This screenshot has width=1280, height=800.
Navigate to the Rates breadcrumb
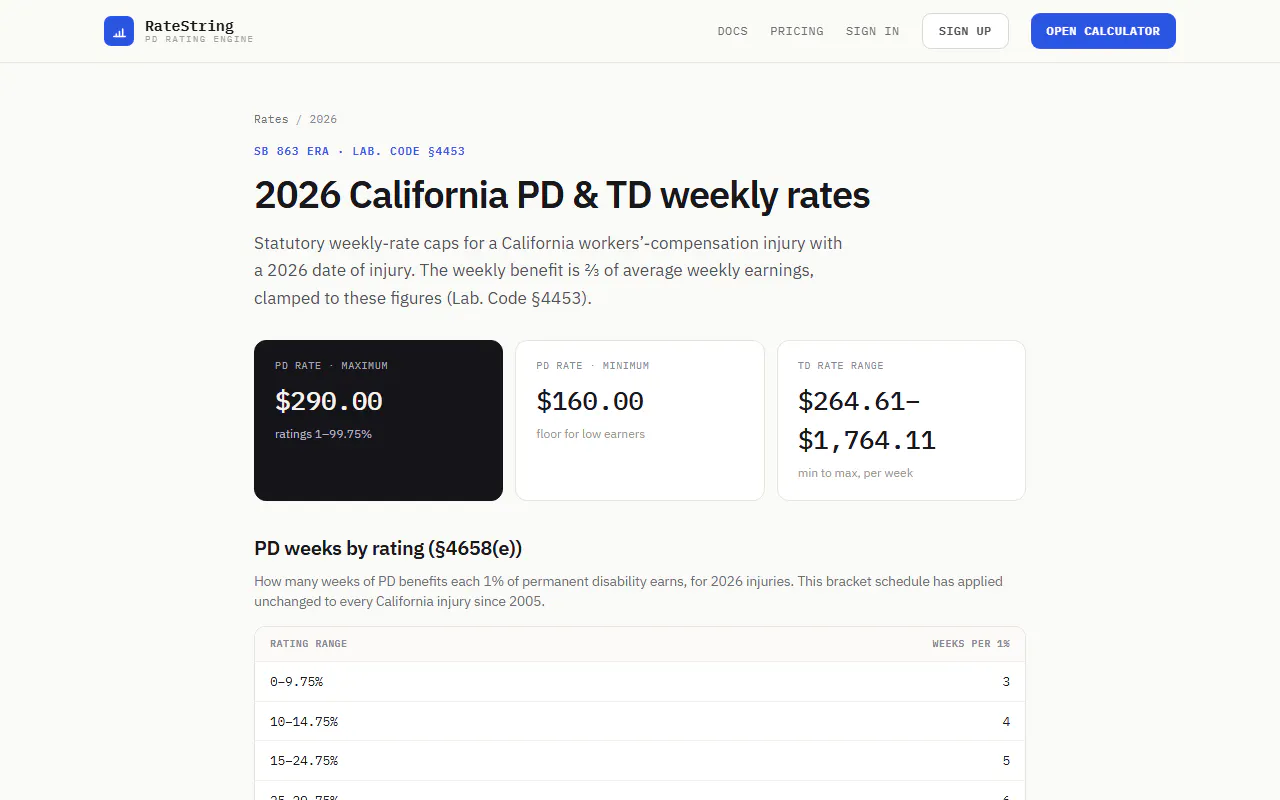(x=271, y=119)
